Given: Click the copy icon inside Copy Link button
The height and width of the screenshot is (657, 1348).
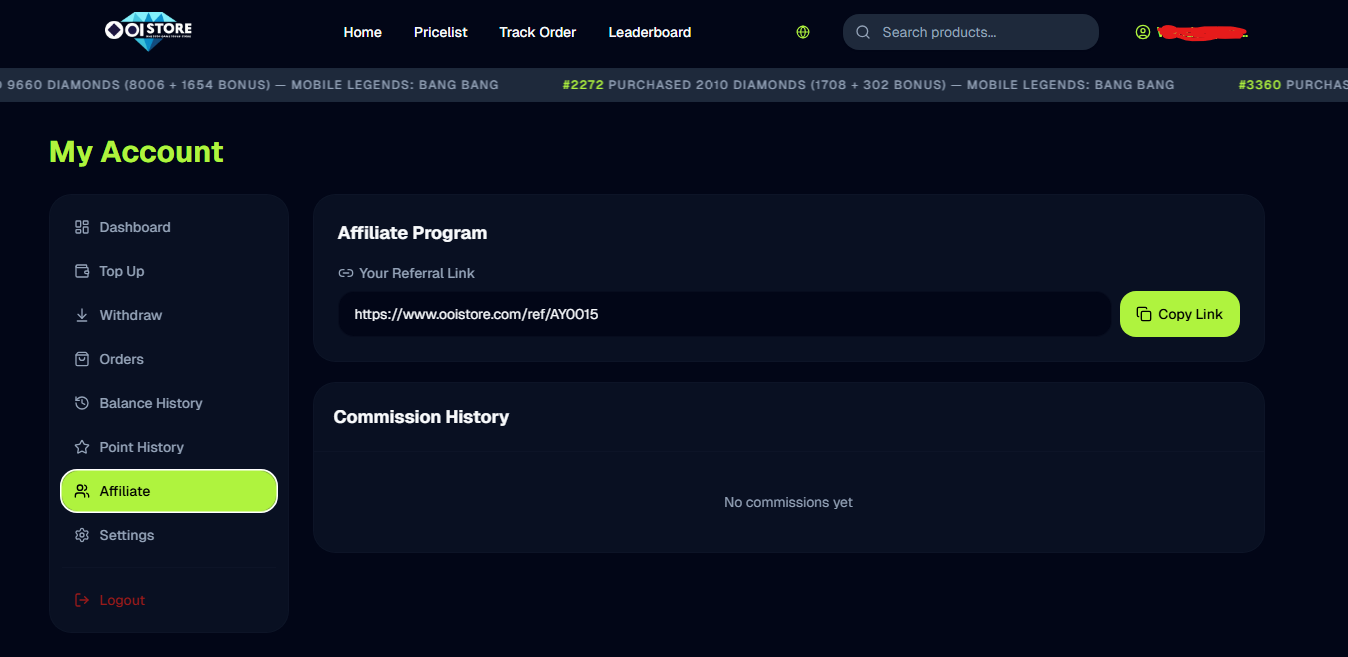Looking at the screenshot, I should 1144,314.
